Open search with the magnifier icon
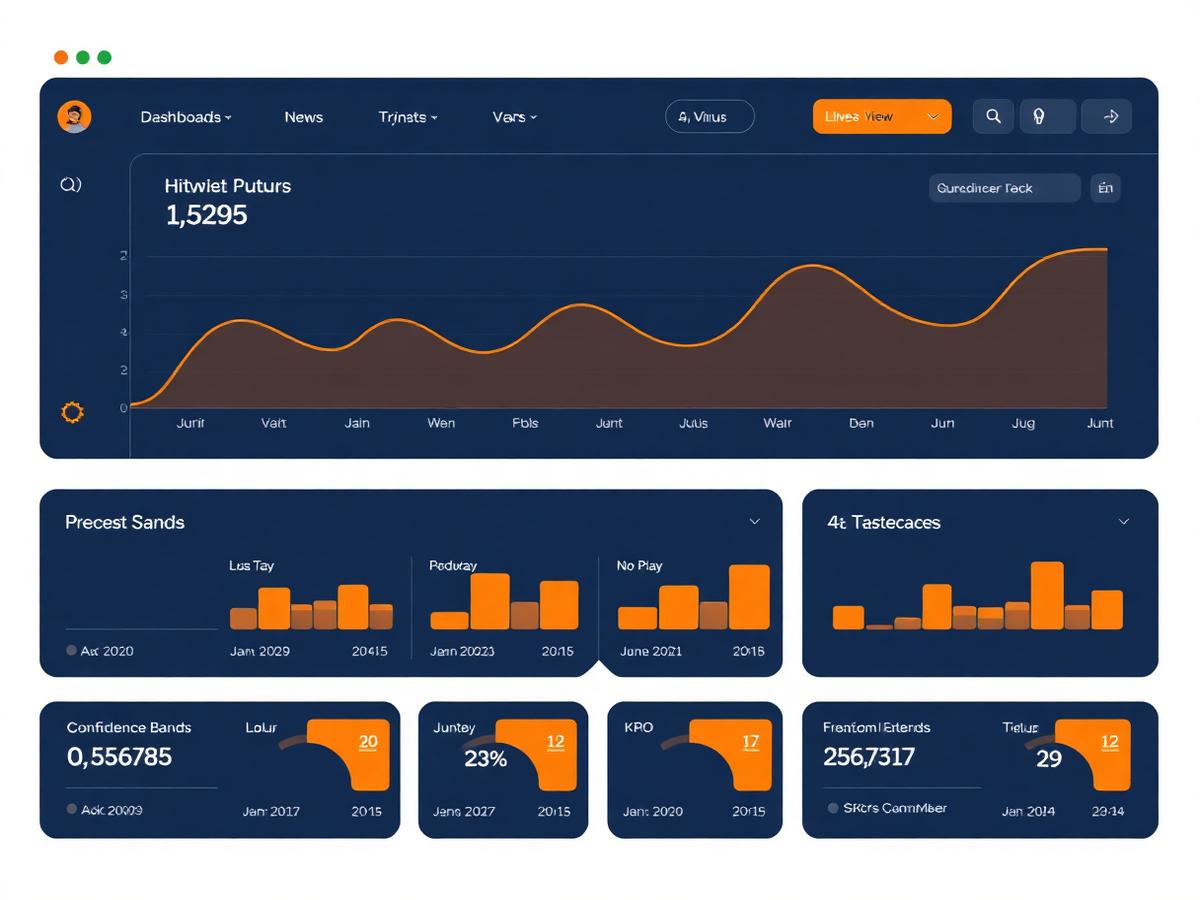1200x900 pixels. point(993,116)
